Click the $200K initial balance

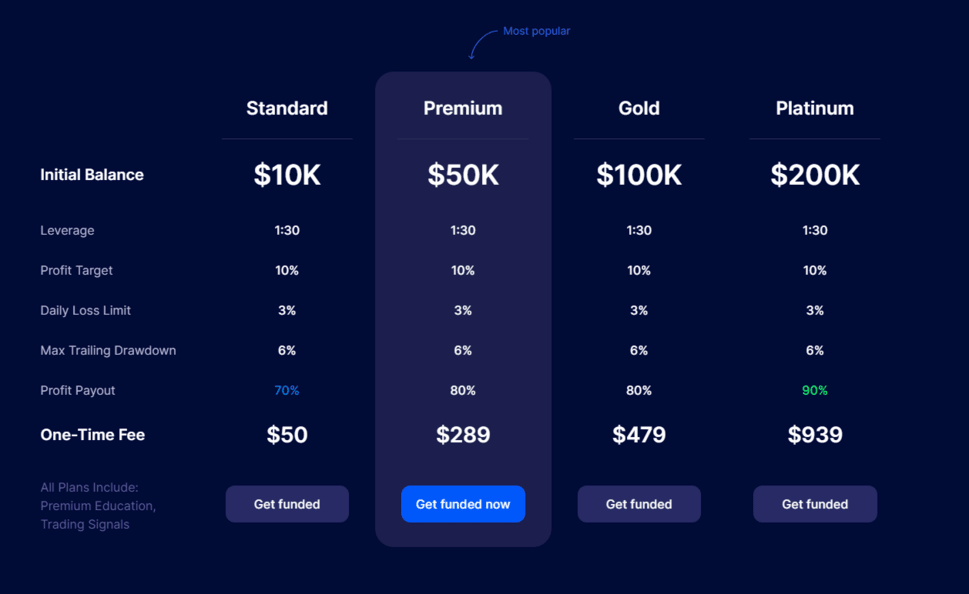[815, 174]
